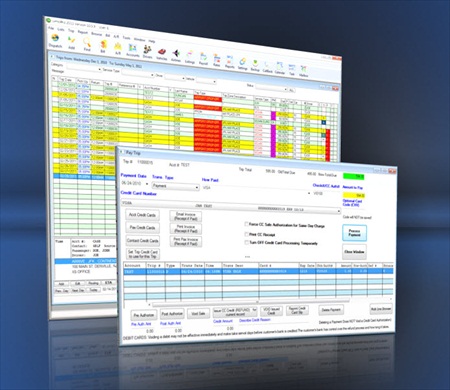Click the CallBack toolbar icon

point(267,67)
